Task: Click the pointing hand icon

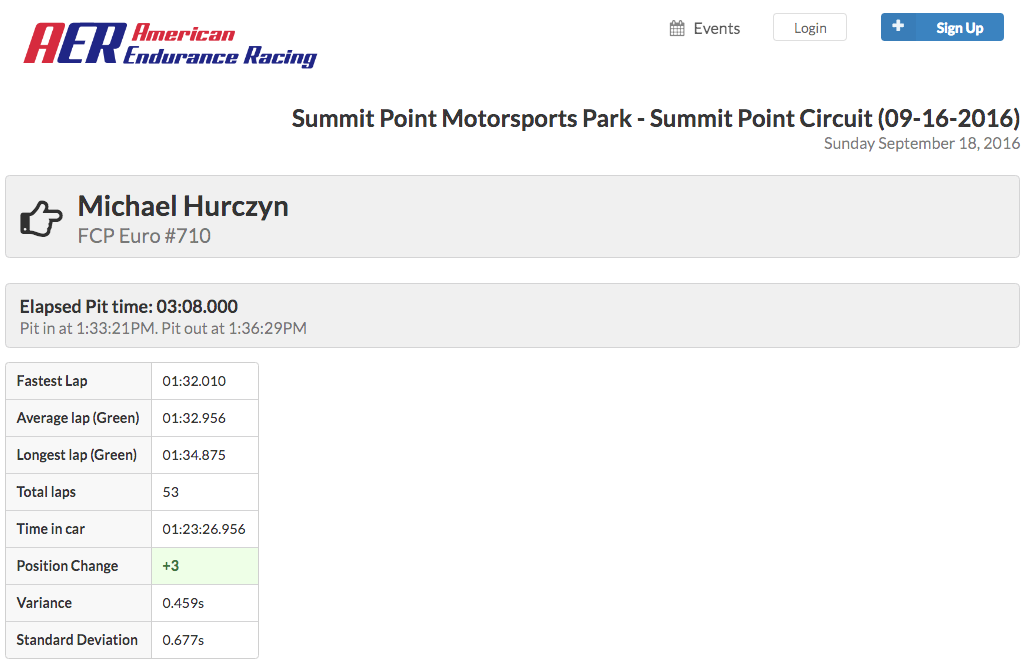Action: [42, 219]
